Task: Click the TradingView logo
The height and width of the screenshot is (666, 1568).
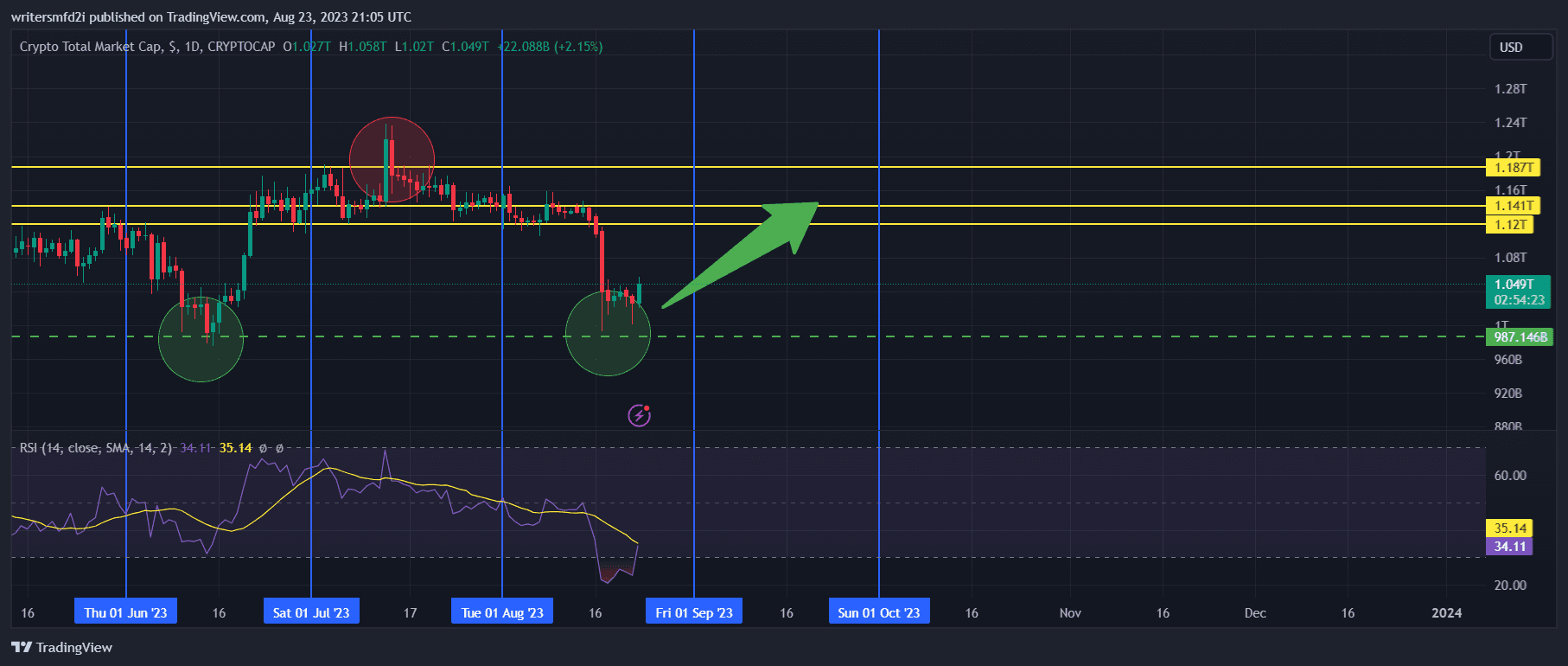Action: tap(62, 647)
